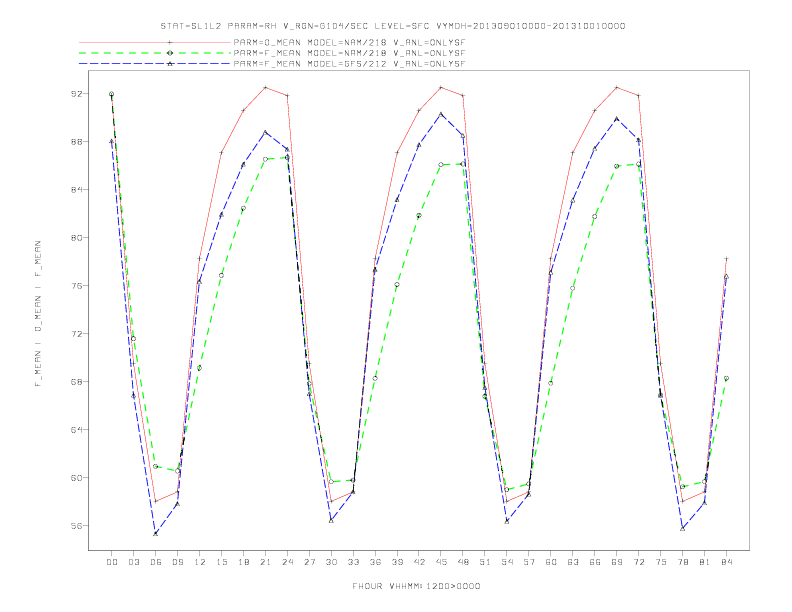Click y-axis tick label 56
The width and height of the screenshot is (792, 612).
coord(76,526)
